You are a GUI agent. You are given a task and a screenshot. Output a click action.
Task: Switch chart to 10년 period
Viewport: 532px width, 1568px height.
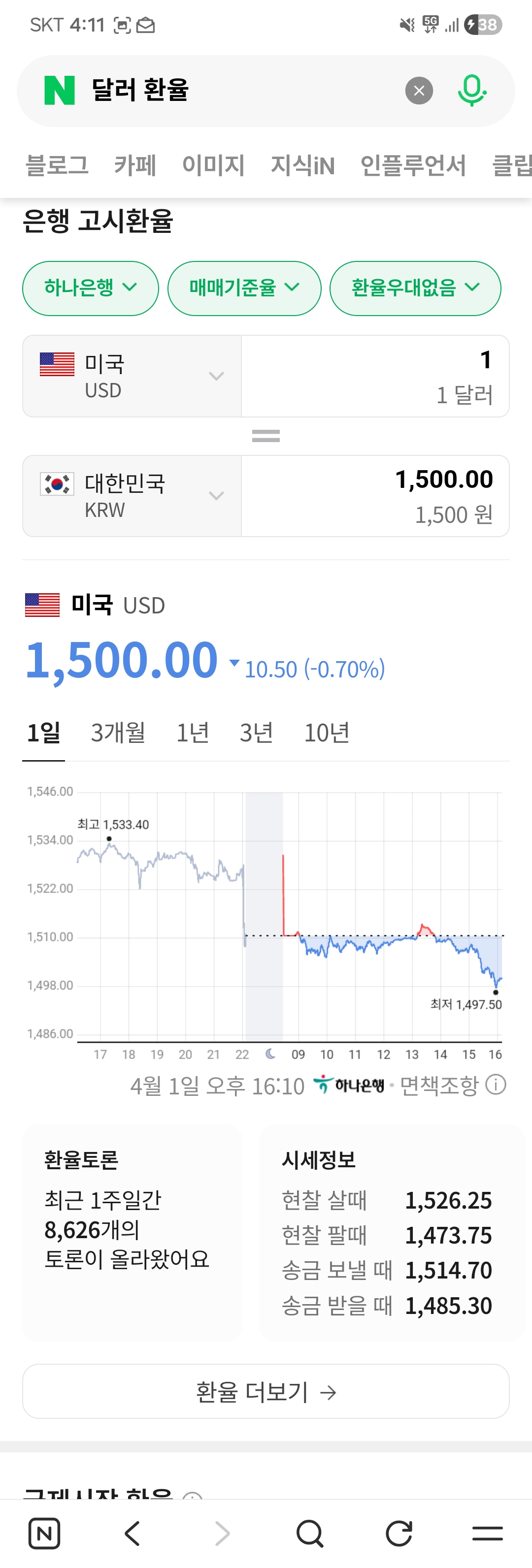pyautogui.click(x=327, y=732)
